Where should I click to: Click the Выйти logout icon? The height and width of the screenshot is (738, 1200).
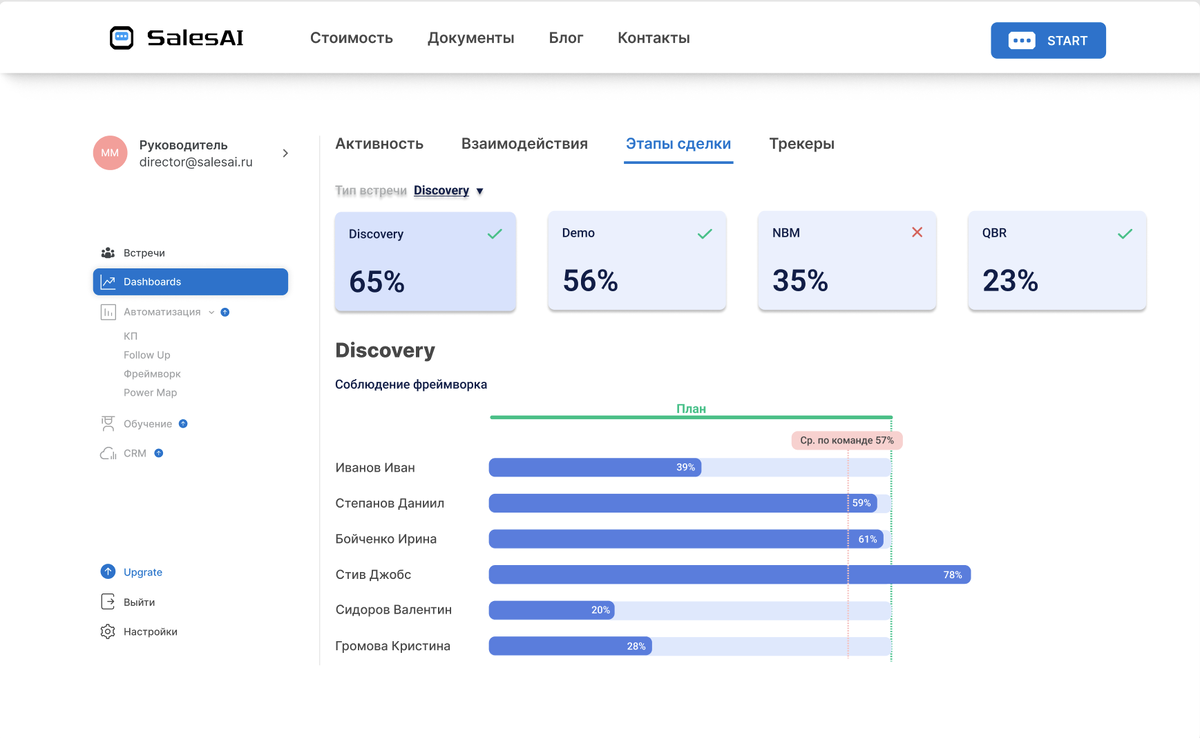[x=108, y=602]
